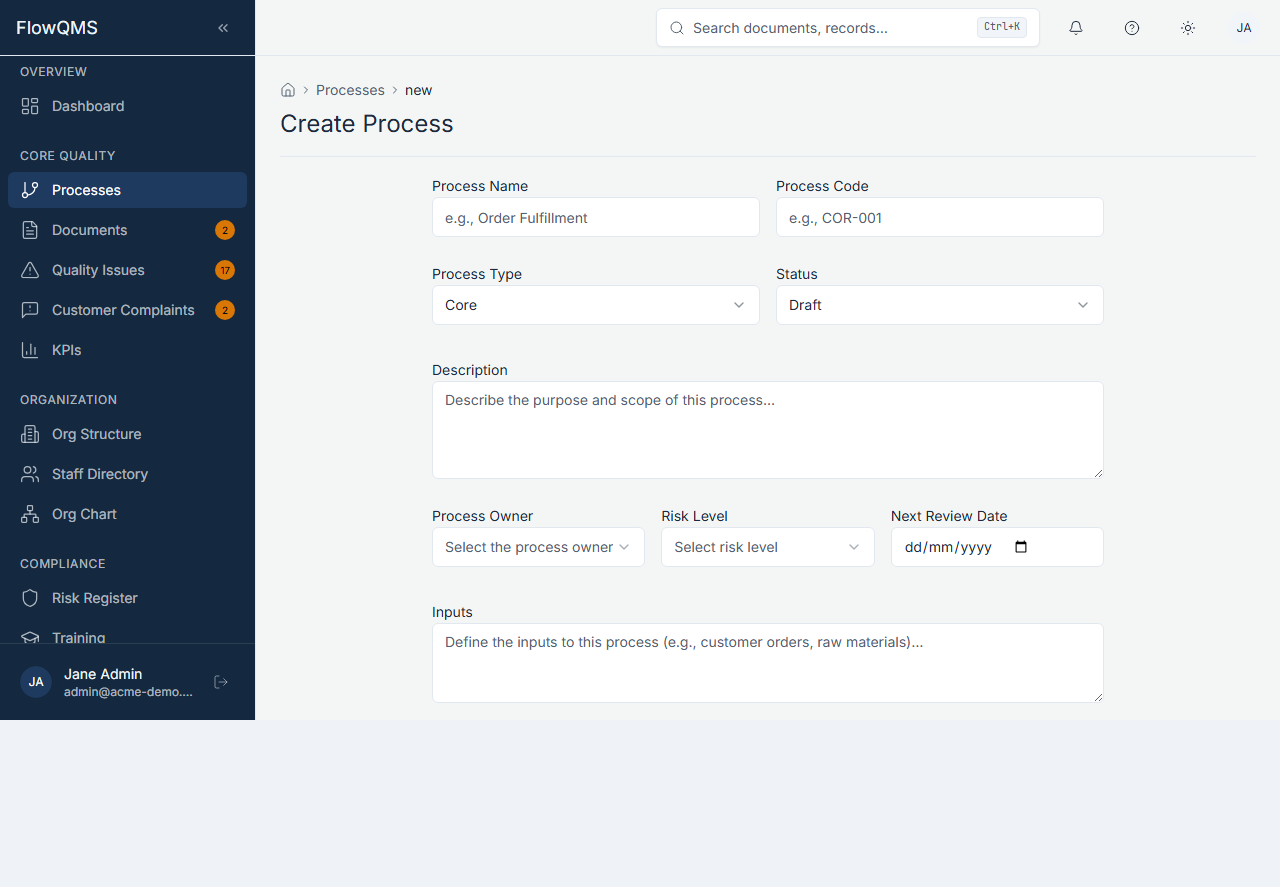
Task: Click the home icon in the breadcrumb
Action: (288, 89)
